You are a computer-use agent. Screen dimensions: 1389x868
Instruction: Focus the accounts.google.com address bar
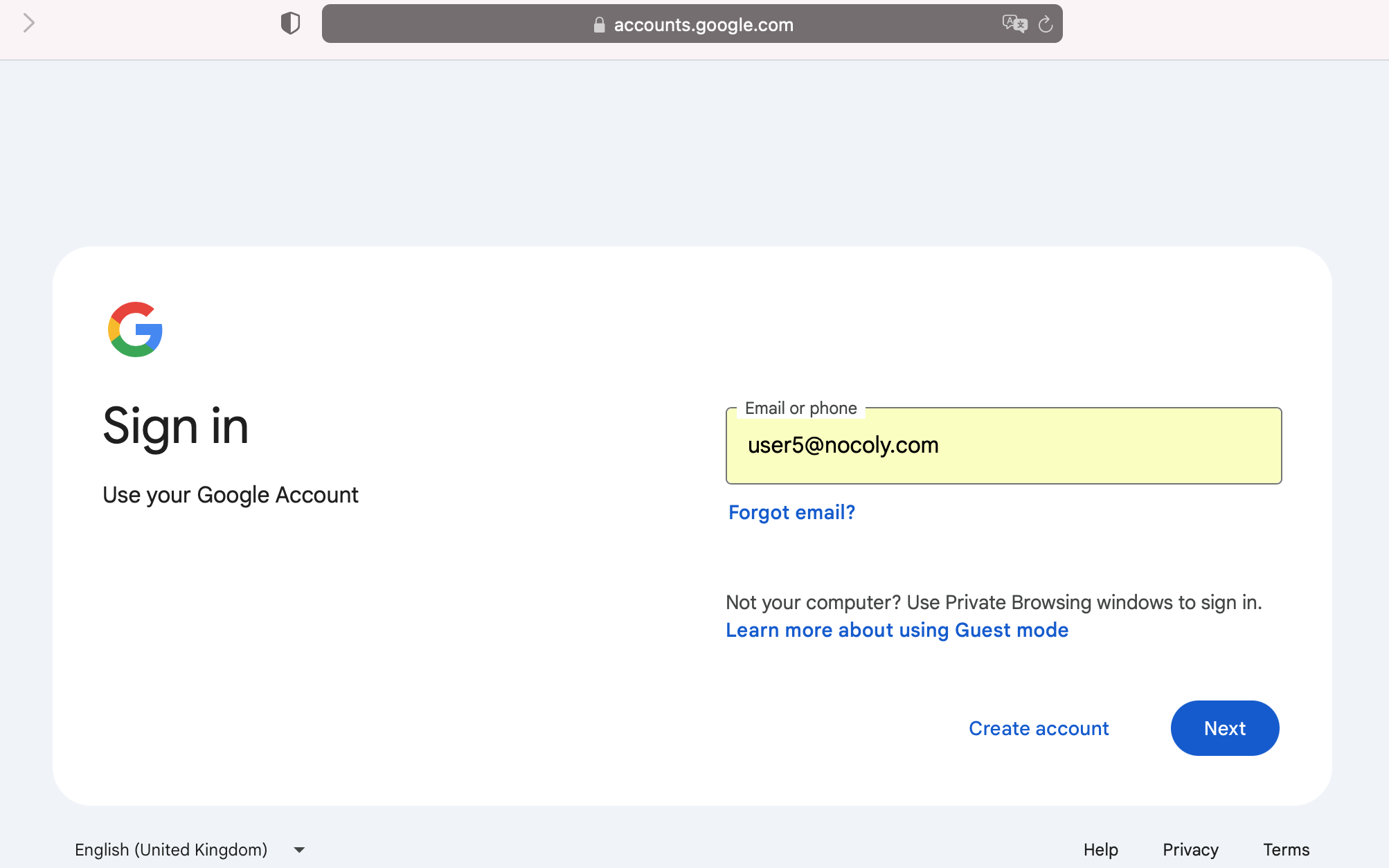coord(692,24)
